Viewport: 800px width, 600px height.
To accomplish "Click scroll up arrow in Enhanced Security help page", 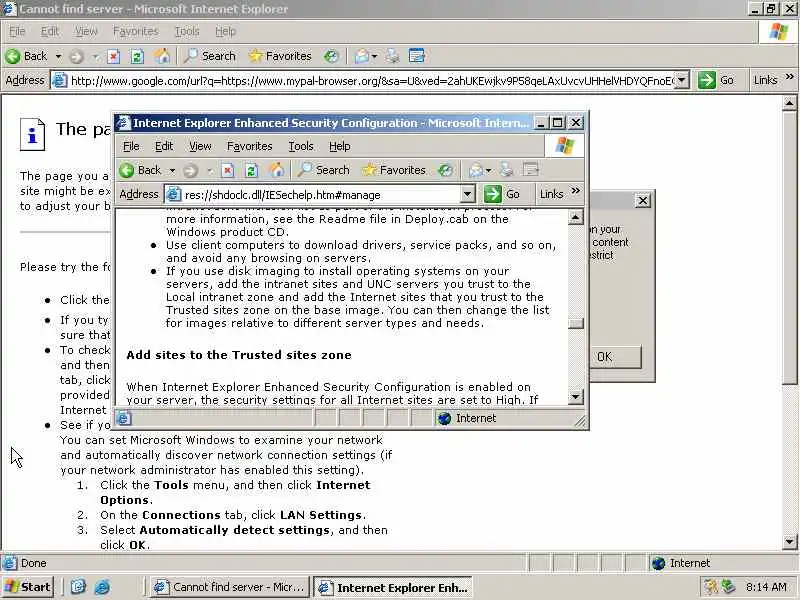I will click(x=576, y=217).
